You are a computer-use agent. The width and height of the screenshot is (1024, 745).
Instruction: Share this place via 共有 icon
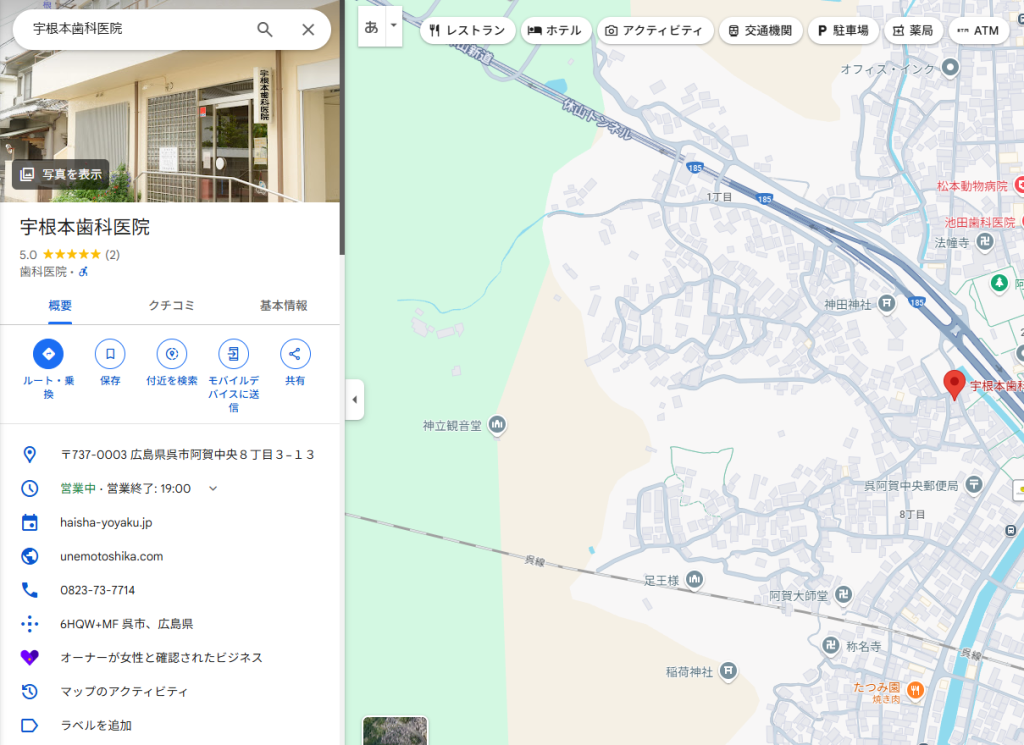[295, 354]
